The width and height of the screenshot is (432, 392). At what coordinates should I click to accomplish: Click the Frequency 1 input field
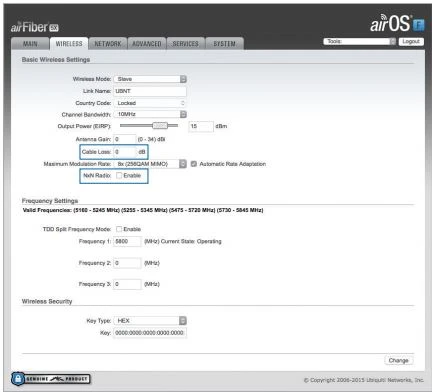127,241
